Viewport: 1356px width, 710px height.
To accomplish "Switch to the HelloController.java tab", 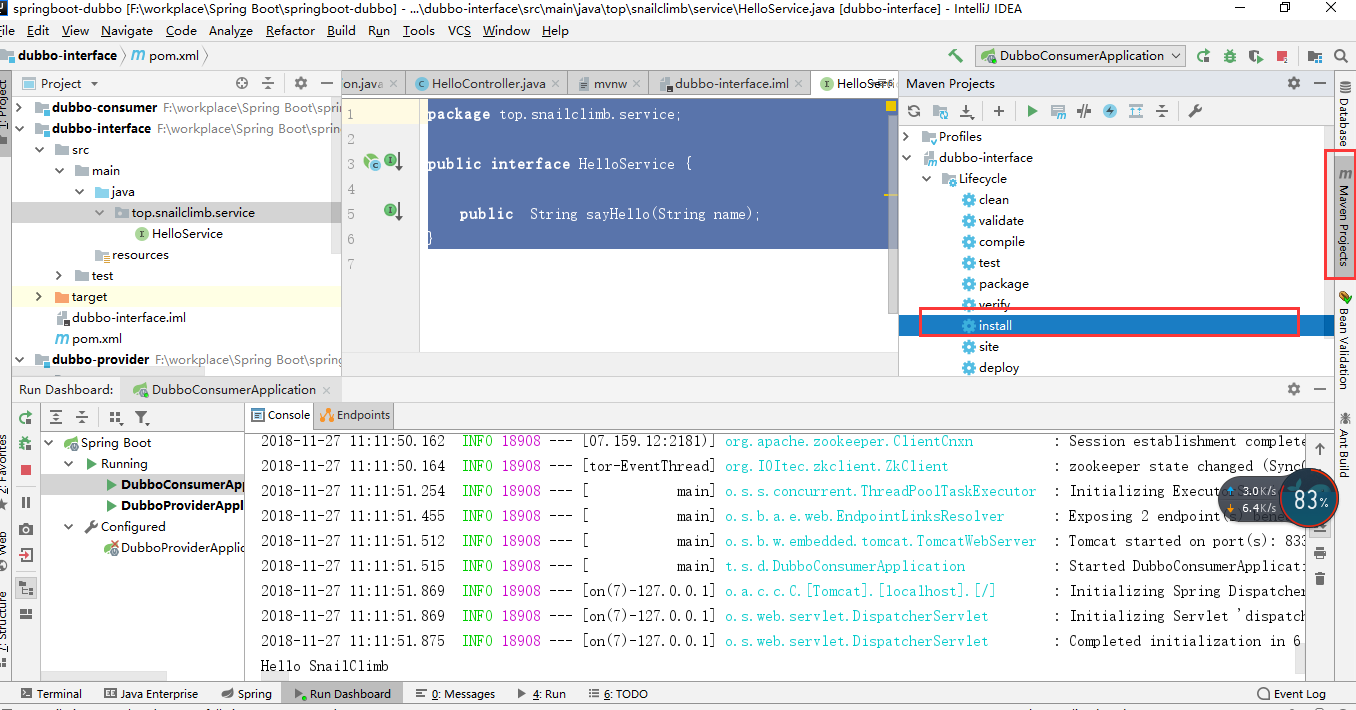I will click(488, 84).
